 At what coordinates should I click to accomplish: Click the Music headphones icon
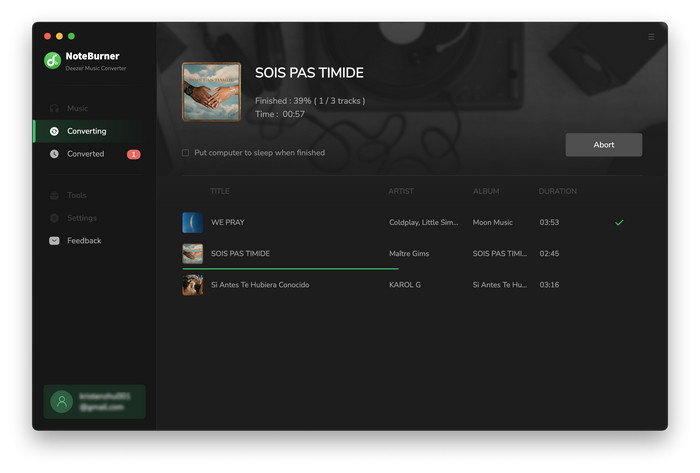pyautogui.click(x=54, y=108)
